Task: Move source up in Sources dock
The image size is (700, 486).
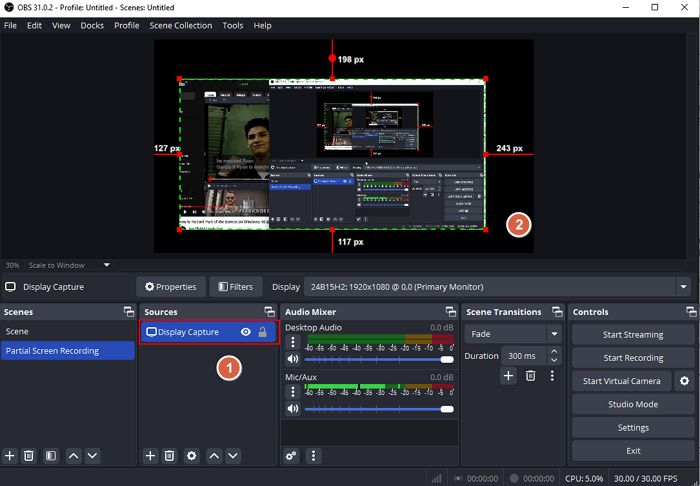Action: 214,456
